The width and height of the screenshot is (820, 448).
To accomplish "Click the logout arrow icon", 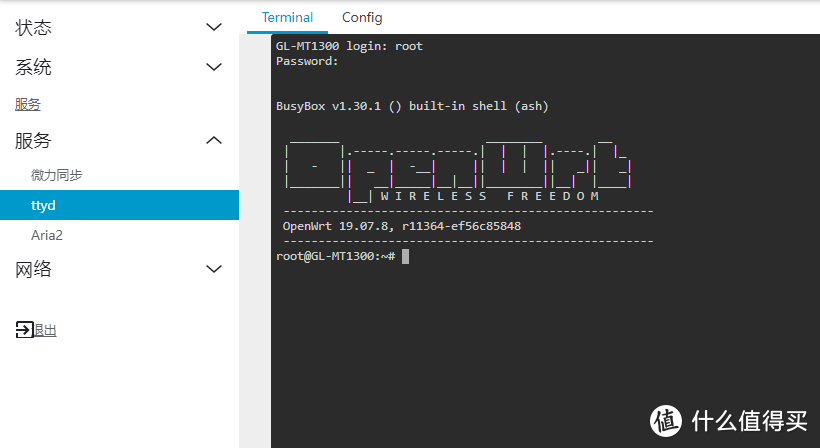I will (24, 329).
